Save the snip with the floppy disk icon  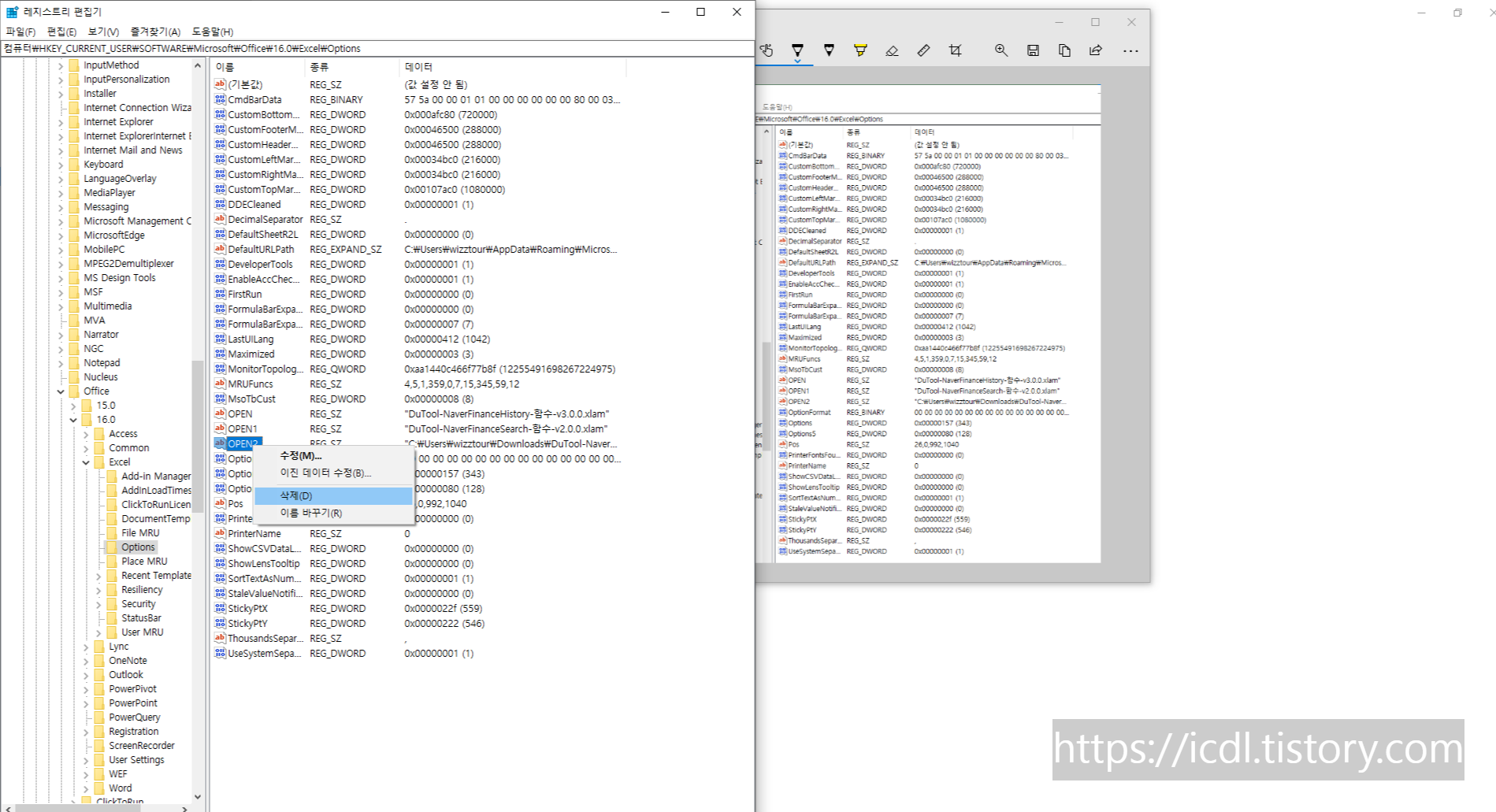pos(1033,50)
